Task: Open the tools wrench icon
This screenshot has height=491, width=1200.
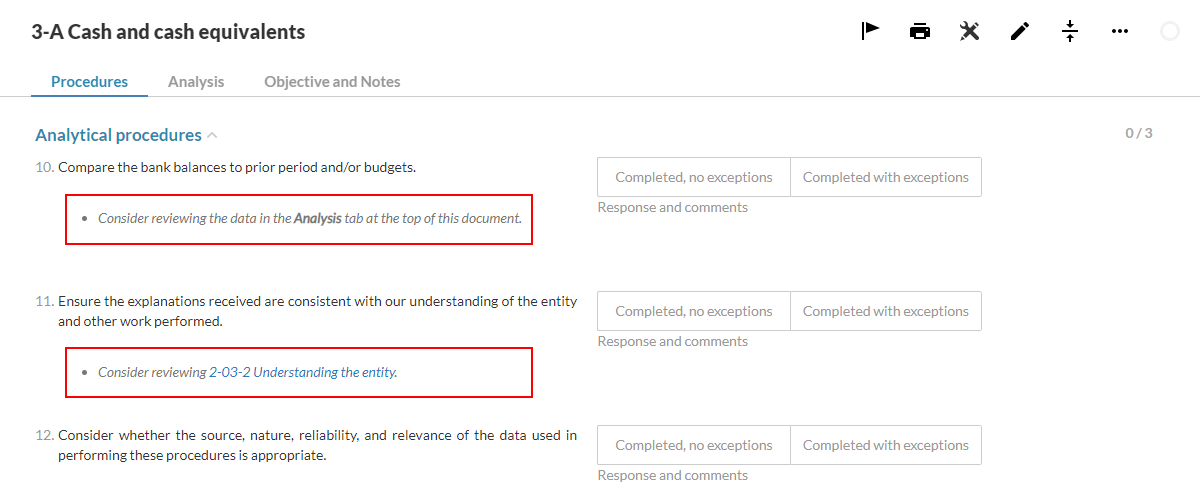Action: click(x=969, y=31)
